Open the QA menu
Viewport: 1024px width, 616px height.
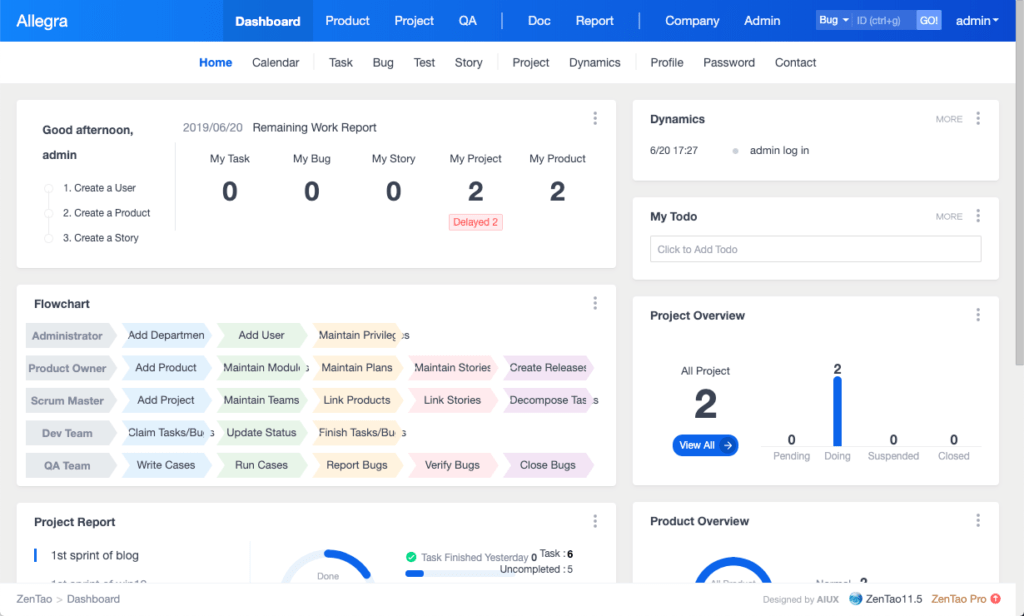tap(467, 20)
